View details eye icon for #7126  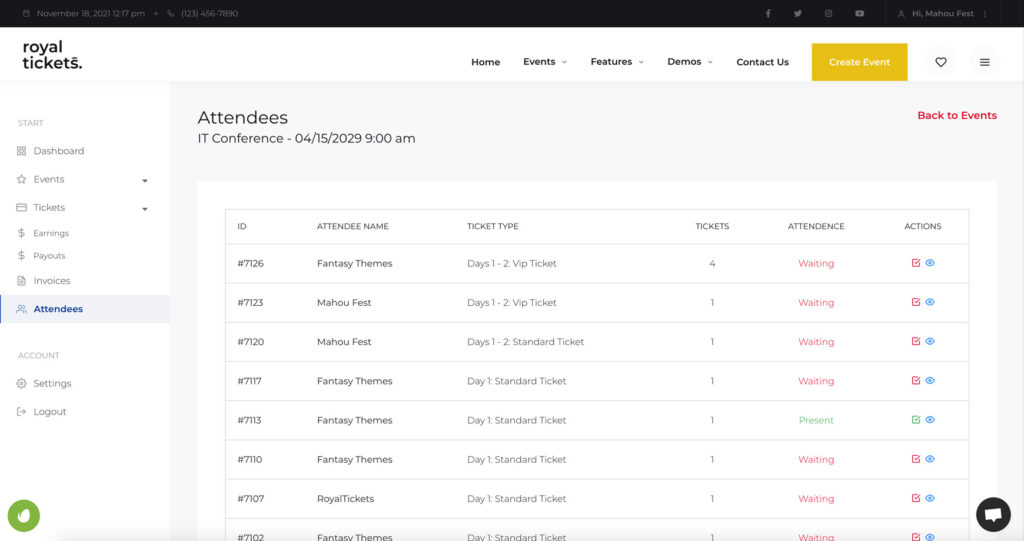930,263
